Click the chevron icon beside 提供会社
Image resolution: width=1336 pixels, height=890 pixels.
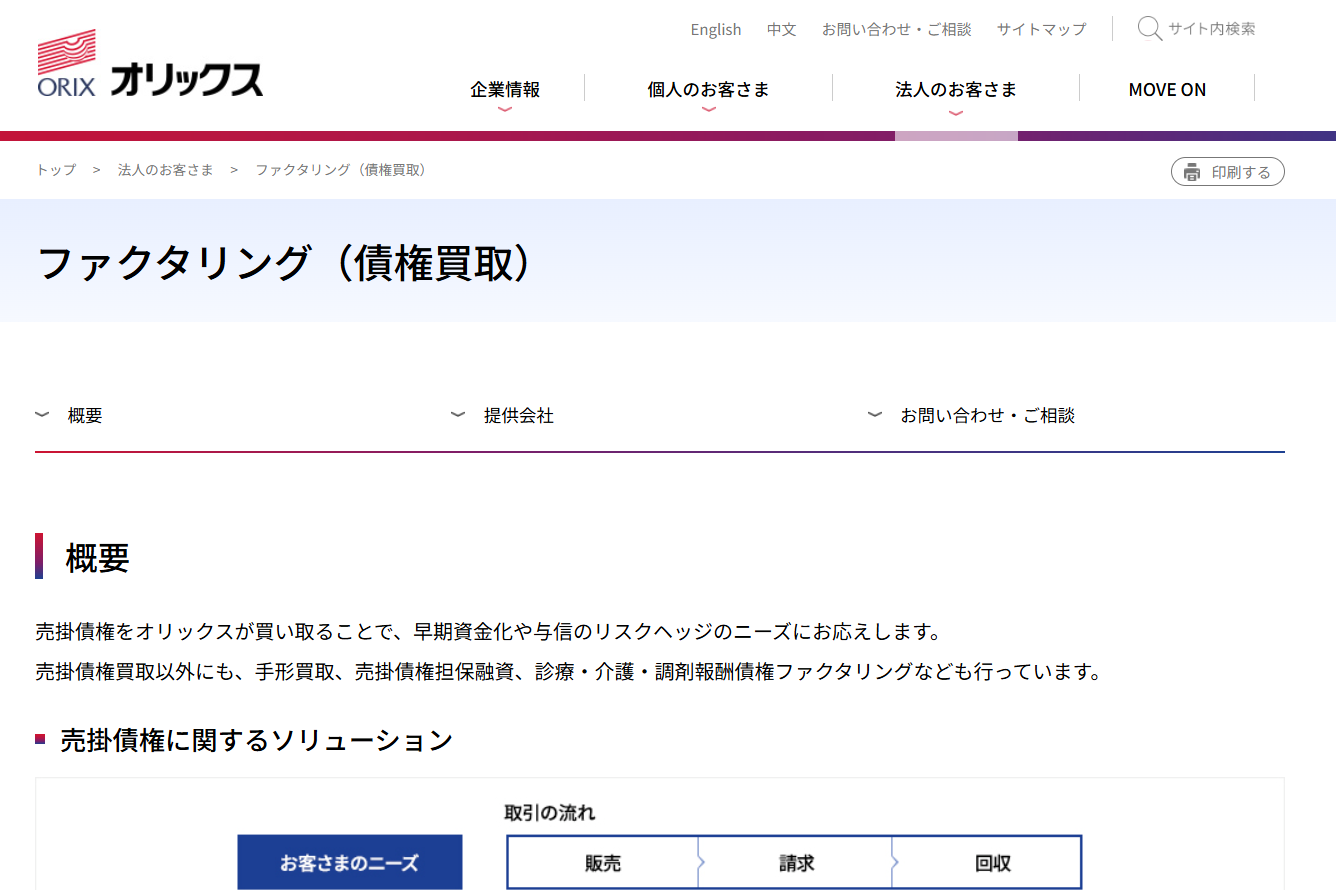point(458,415)
